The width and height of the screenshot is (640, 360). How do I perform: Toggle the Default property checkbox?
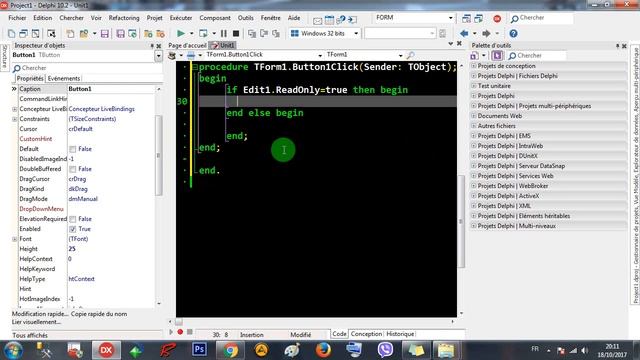(73, 149)
